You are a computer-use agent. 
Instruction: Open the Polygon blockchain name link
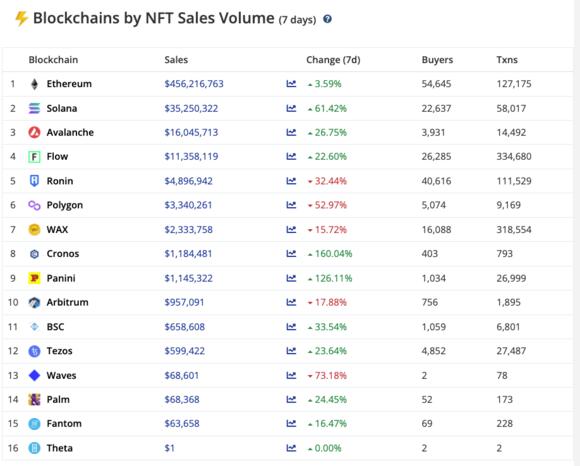[x=65, y=205]
